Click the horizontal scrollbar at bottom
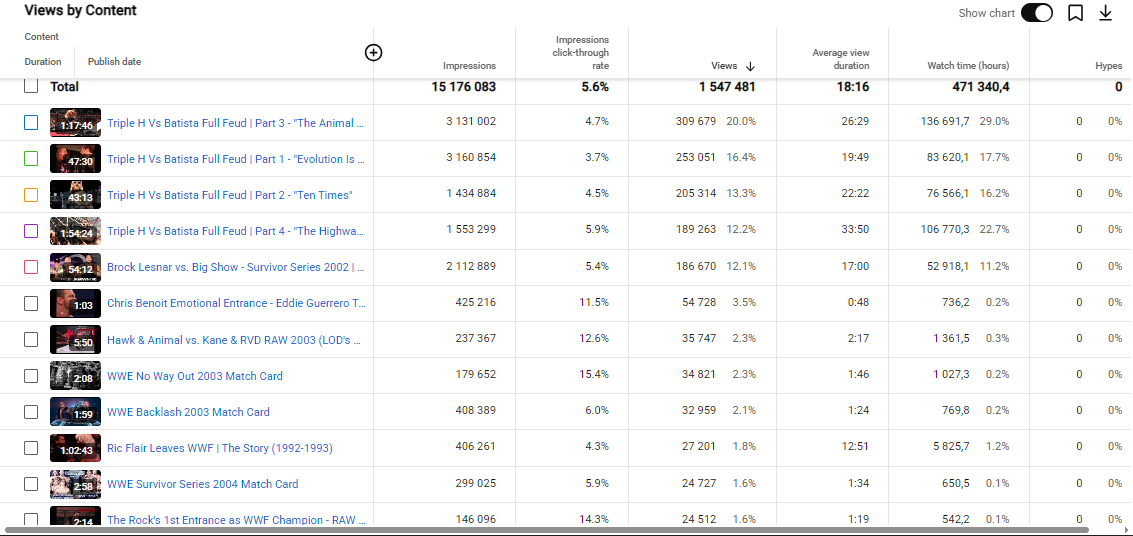The height and width of the screenshot is (536, 1133). (546, 530)
